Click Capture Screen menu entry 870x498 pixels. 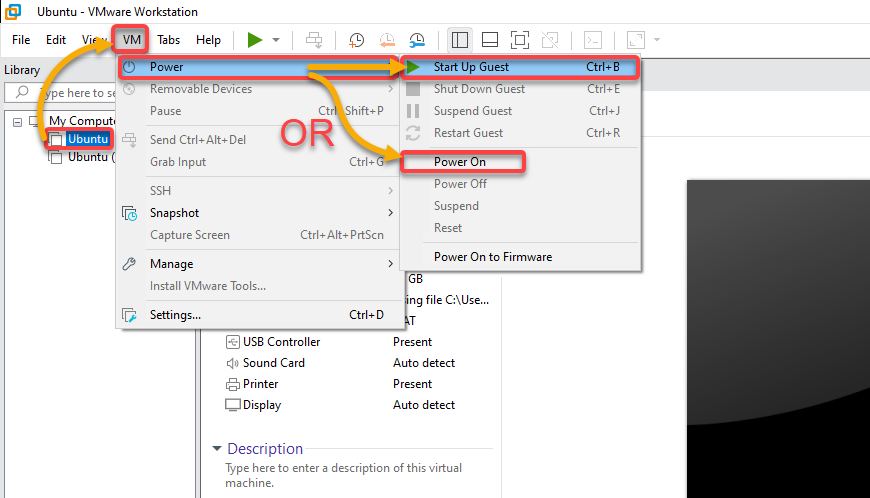[x=259, y=235]
